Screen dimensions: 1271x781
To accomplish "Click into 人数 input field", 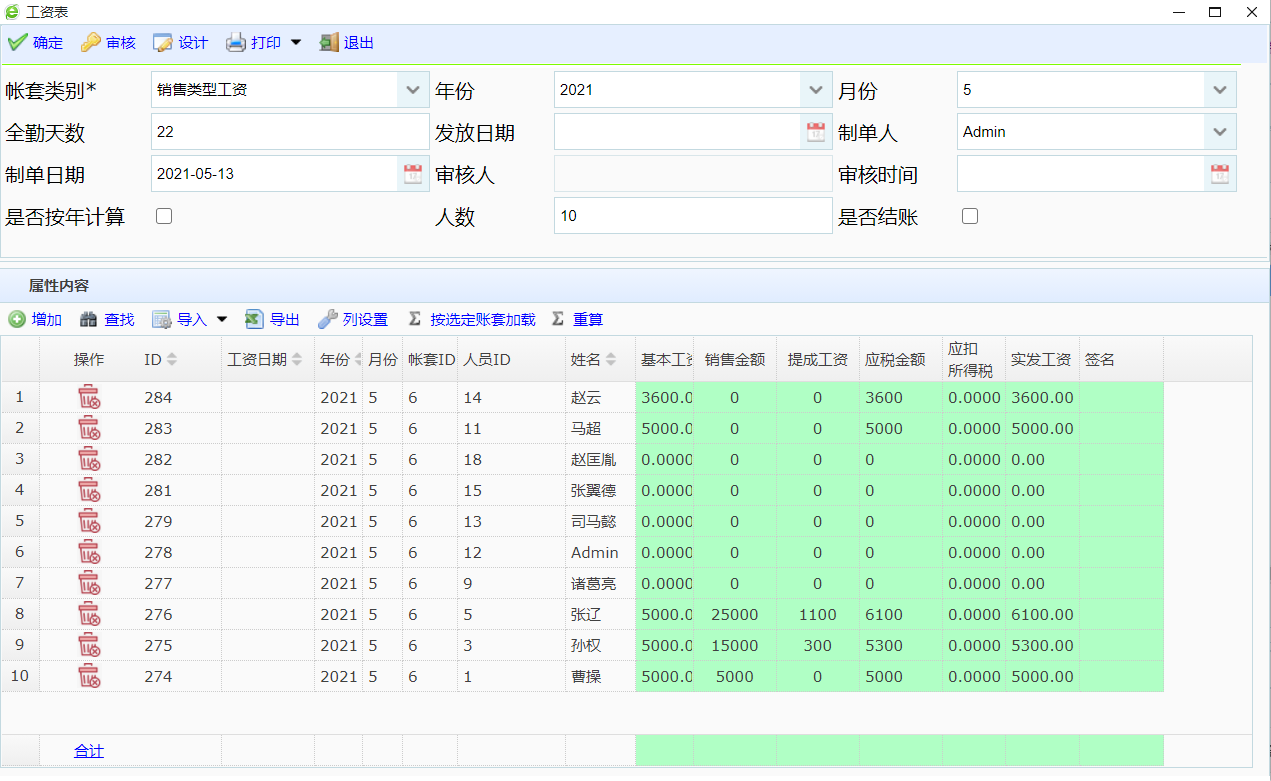I will (693, 216).
